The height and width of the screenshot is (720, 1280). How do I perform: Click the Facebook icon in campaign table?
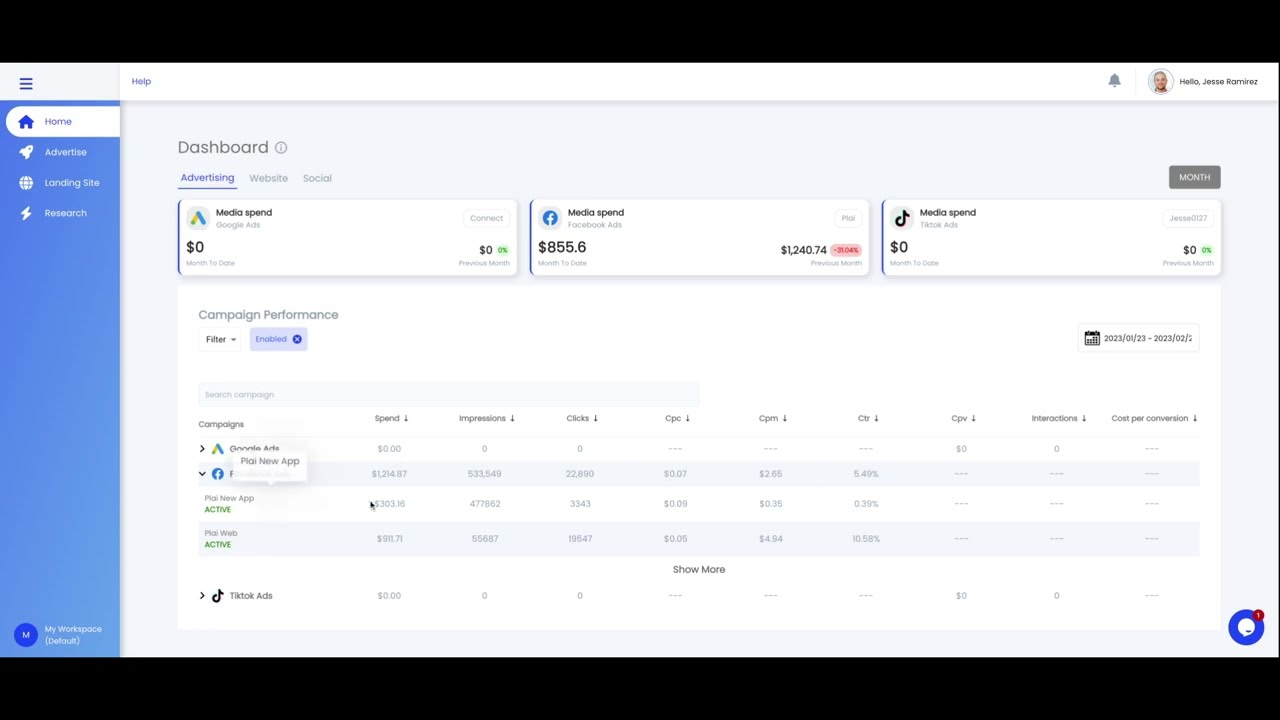[217, 474]
